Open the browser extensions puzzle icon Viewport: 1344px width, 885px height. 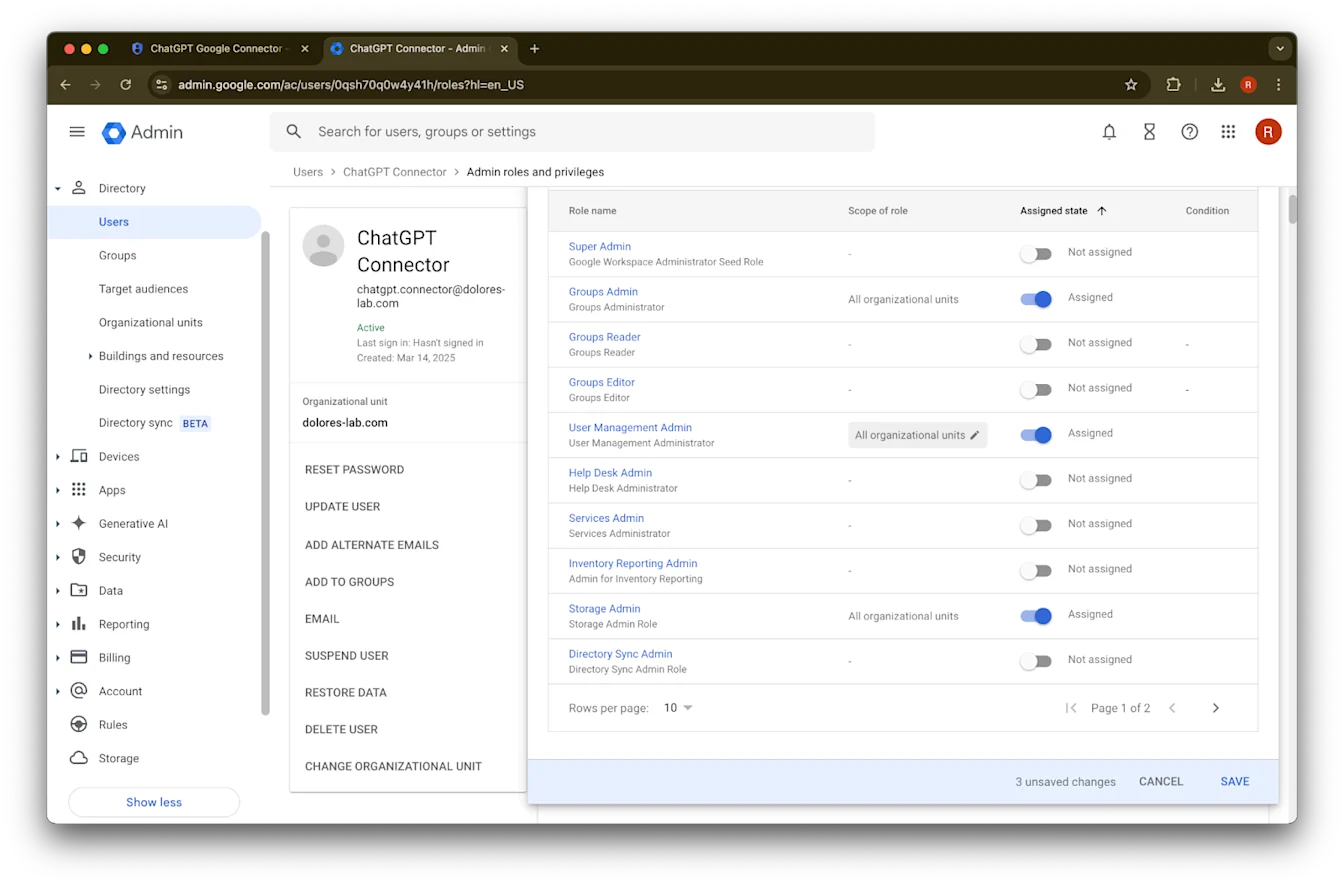point(1174,85)
